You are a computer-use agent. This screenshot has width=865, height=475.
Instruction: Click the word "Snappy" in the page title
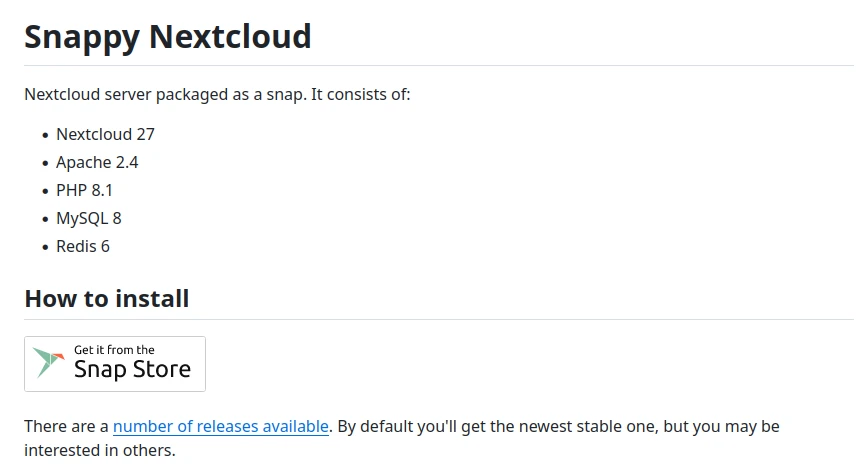81,37
